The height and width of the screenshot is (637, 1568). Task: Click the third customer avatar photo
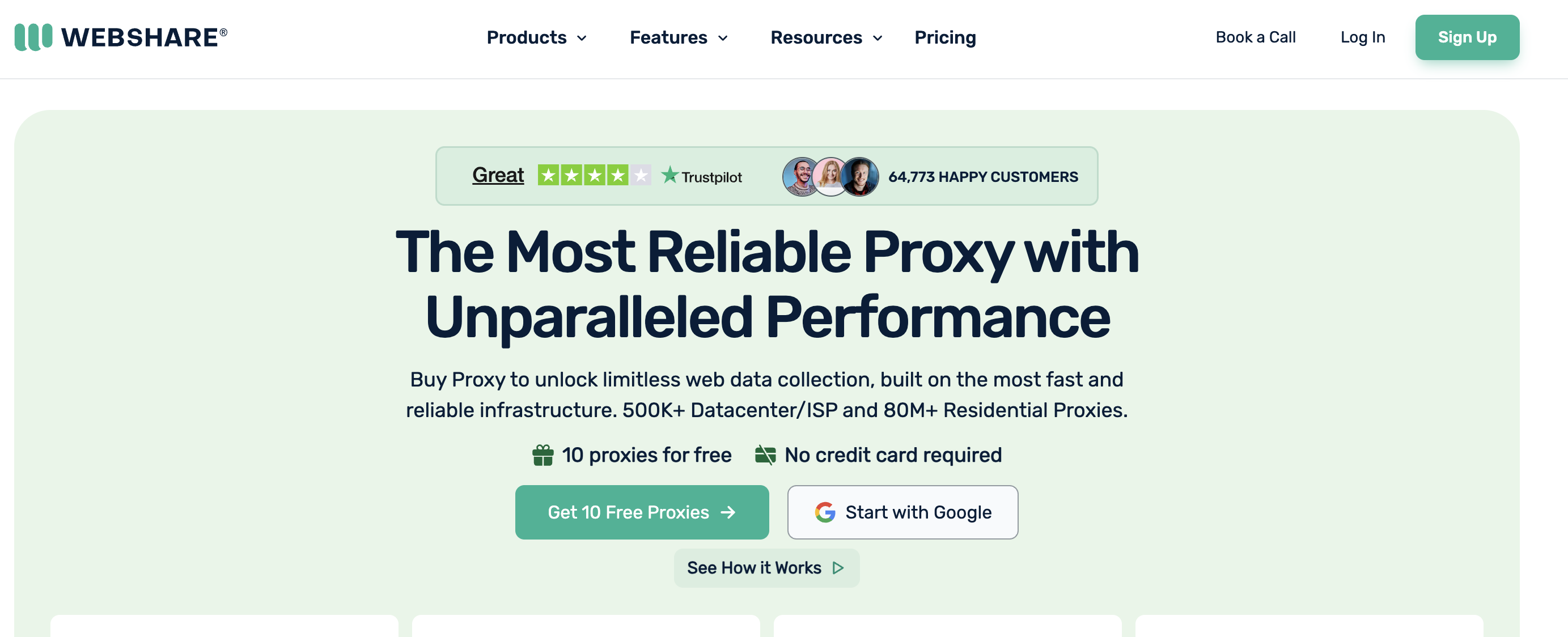(861, 176)
